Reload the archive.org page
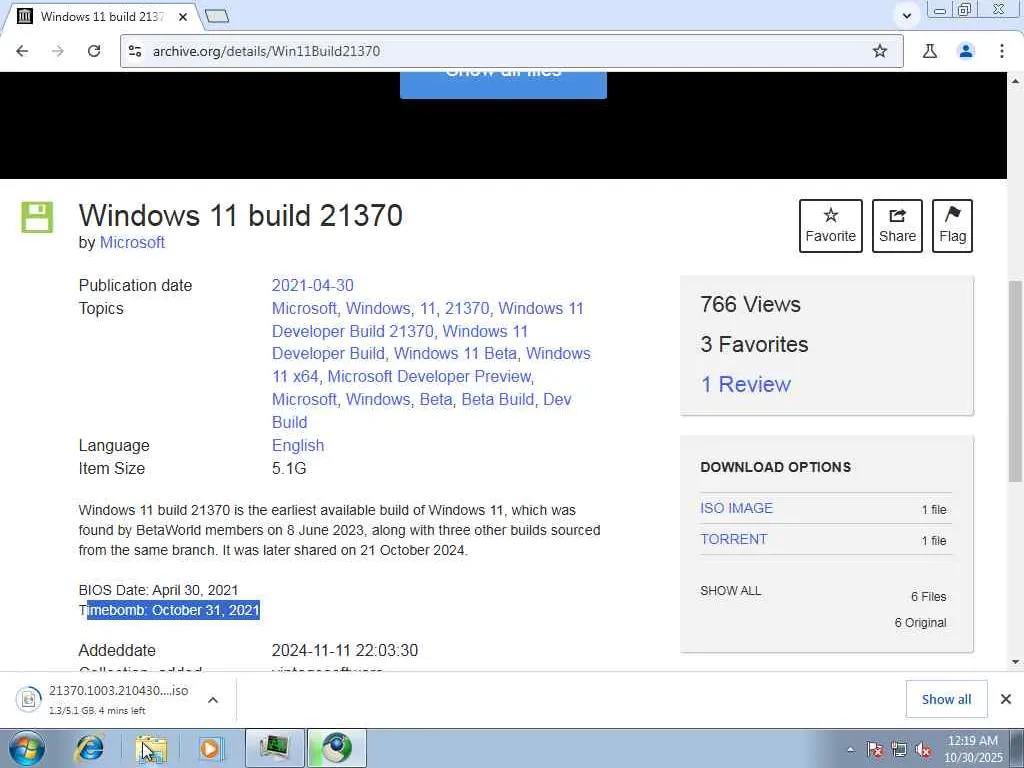 pyautogui.click(x=94, y=51)
